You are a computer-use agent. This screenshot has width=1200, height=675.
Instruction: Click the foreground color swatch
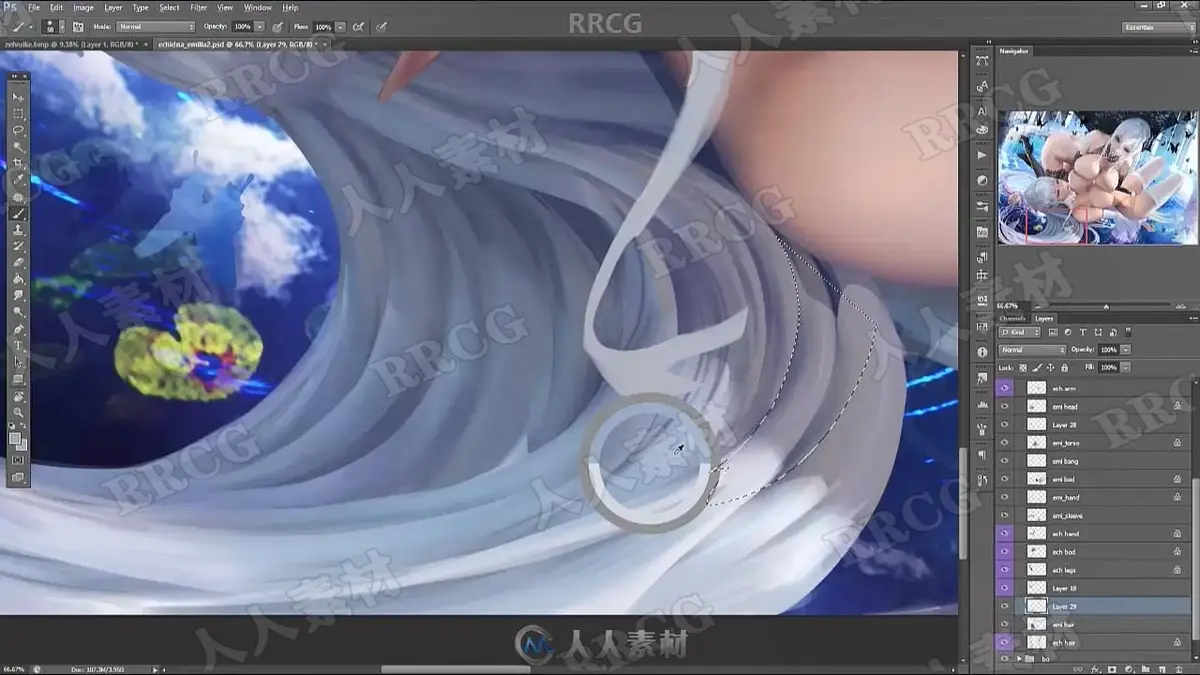[x=15, y=438]
